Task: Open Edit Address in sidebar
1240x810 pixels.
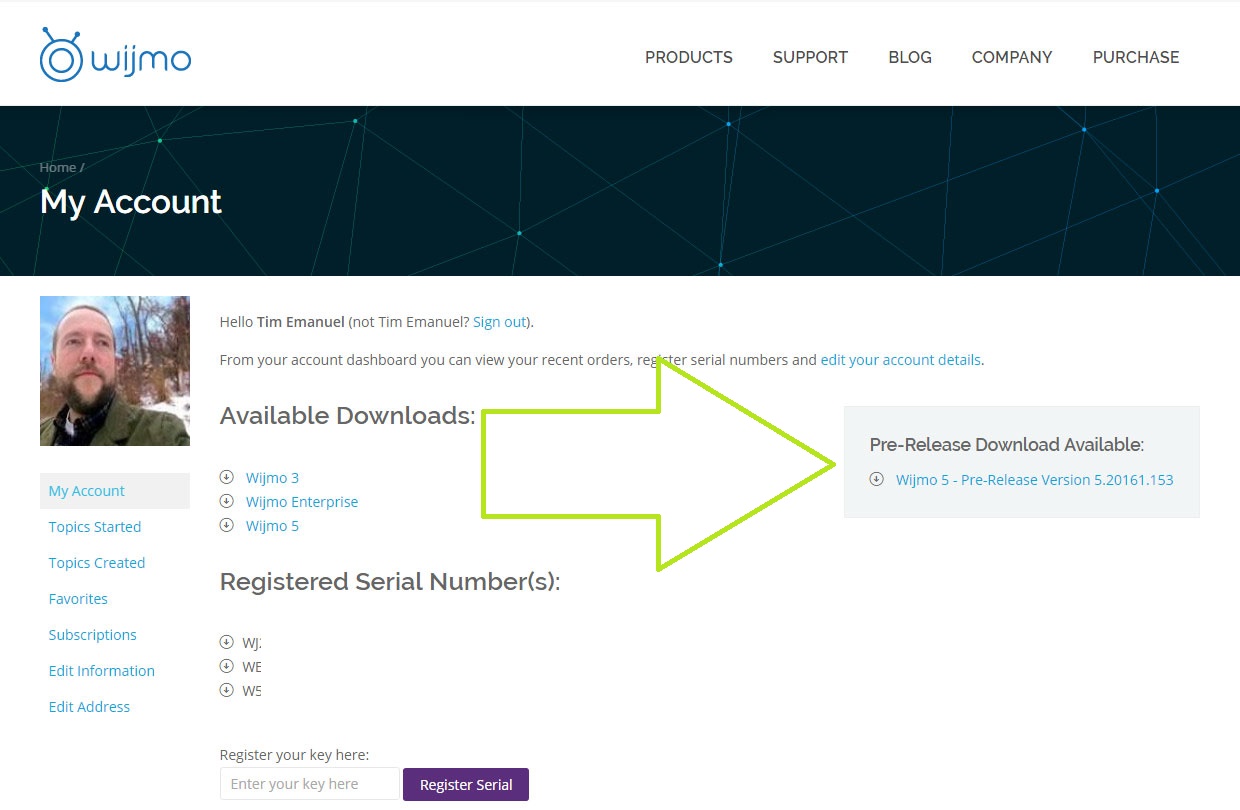Action: click(90, 707)
